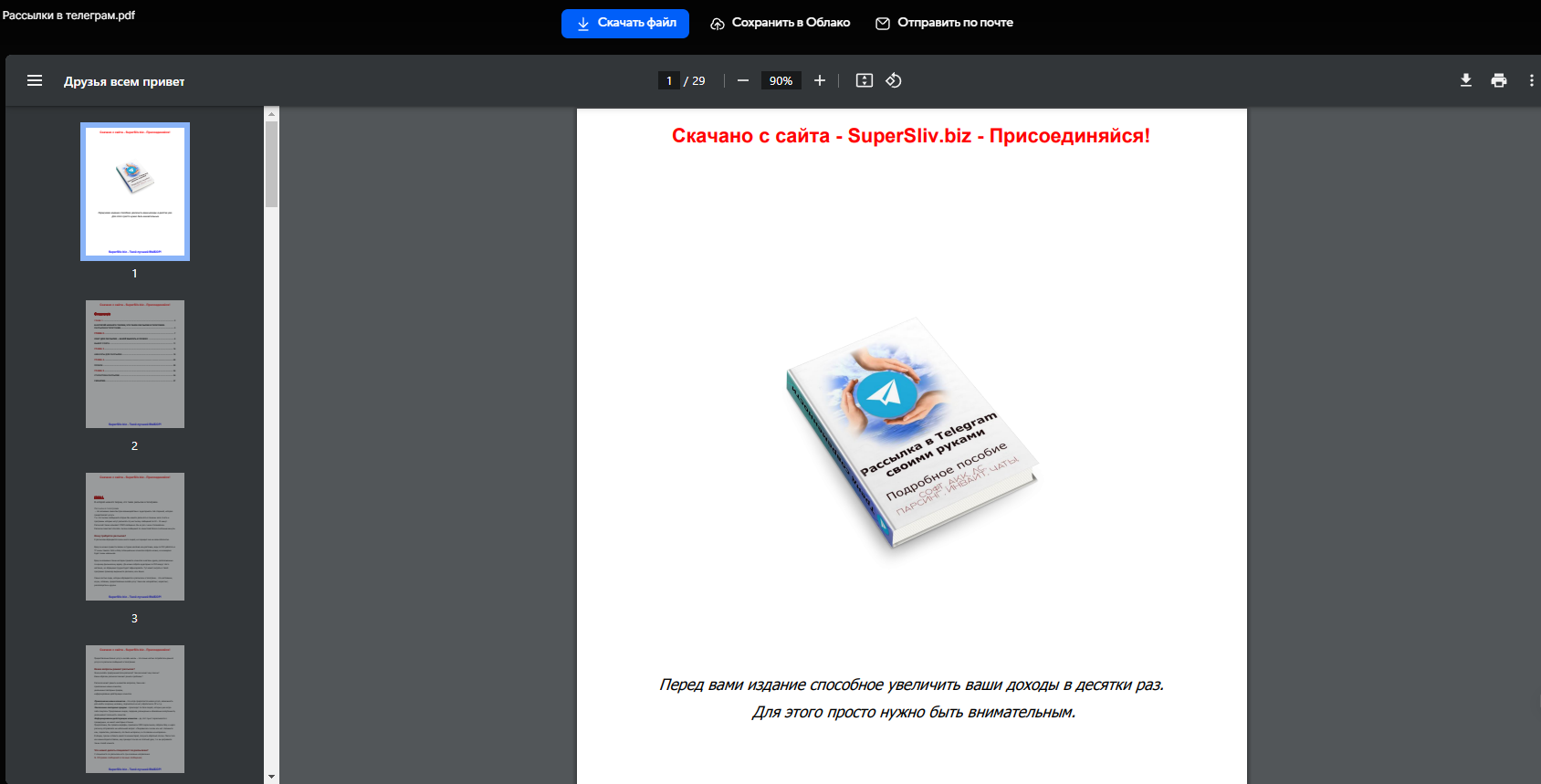Click the blue Скачать файл button

625,23
